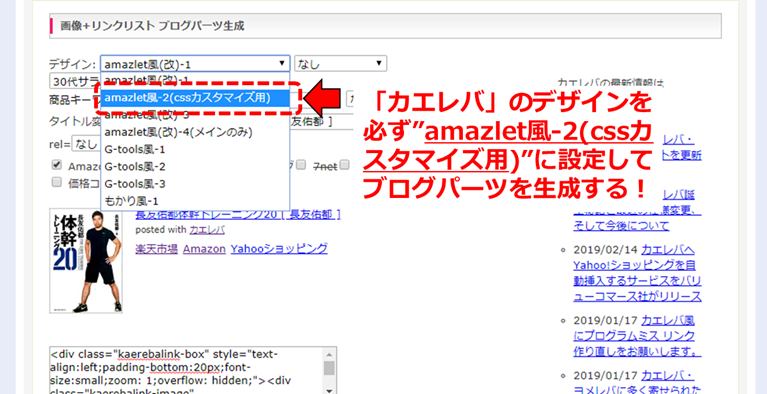
Task: Select もかり風-1 design option
Action: [x=195, y=201]
